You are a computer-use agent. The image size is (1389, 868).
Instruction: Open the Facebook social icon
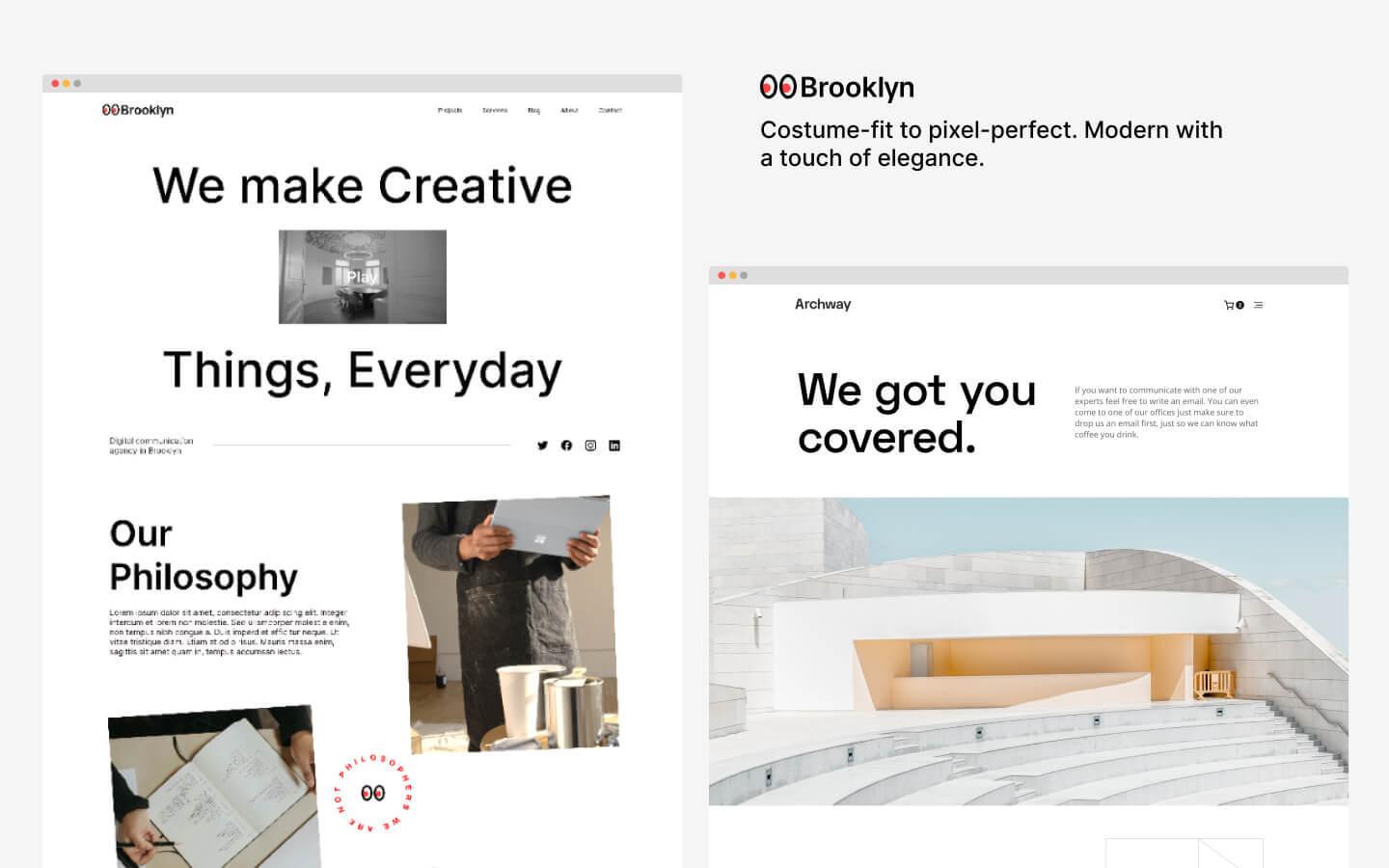tap(566, 446)
